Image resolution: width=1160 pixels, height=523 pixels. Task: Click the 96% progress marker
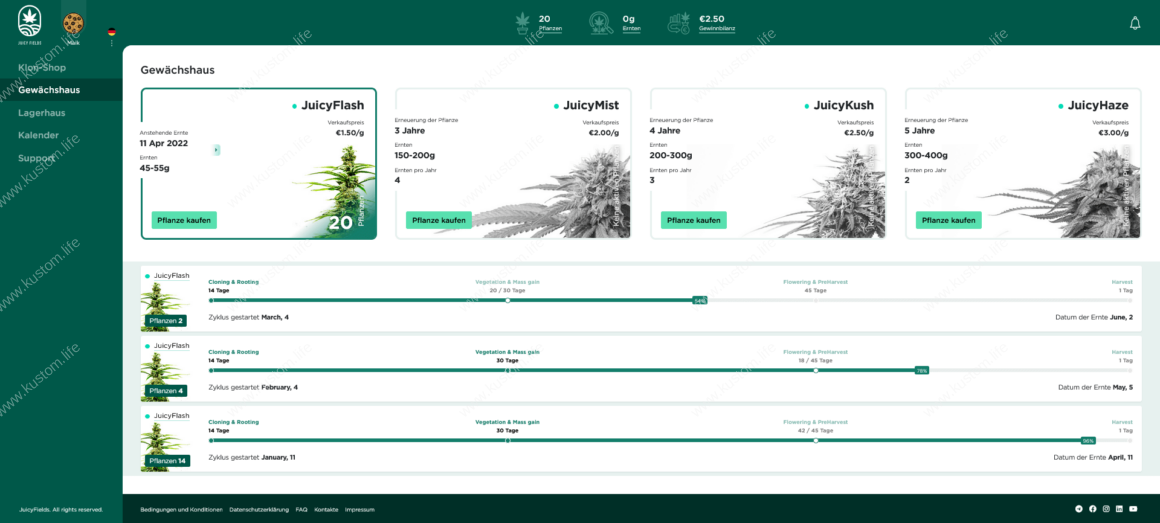tap(1088, 440)
